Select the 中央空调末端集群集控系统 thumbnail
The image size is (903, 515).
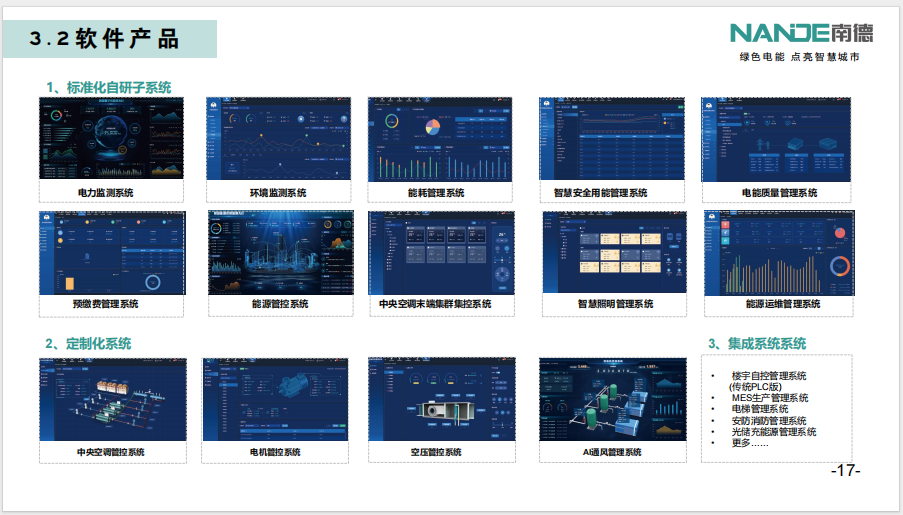click(441, 252)
